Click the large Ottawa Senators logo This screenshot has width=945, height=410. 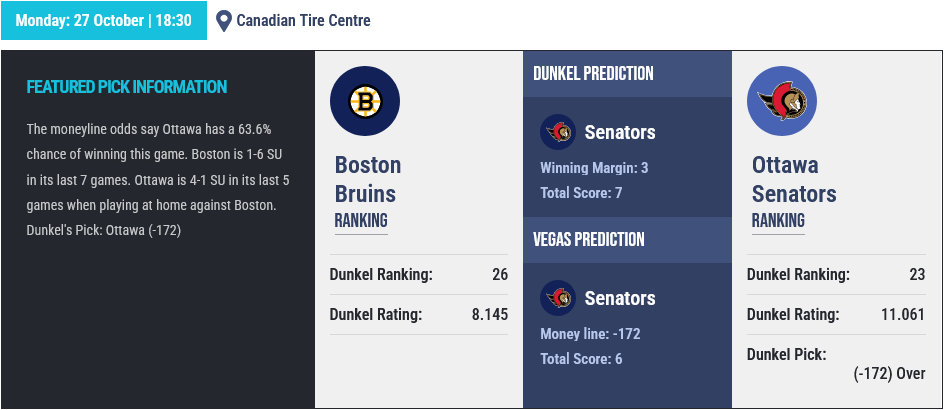point(782,101)
